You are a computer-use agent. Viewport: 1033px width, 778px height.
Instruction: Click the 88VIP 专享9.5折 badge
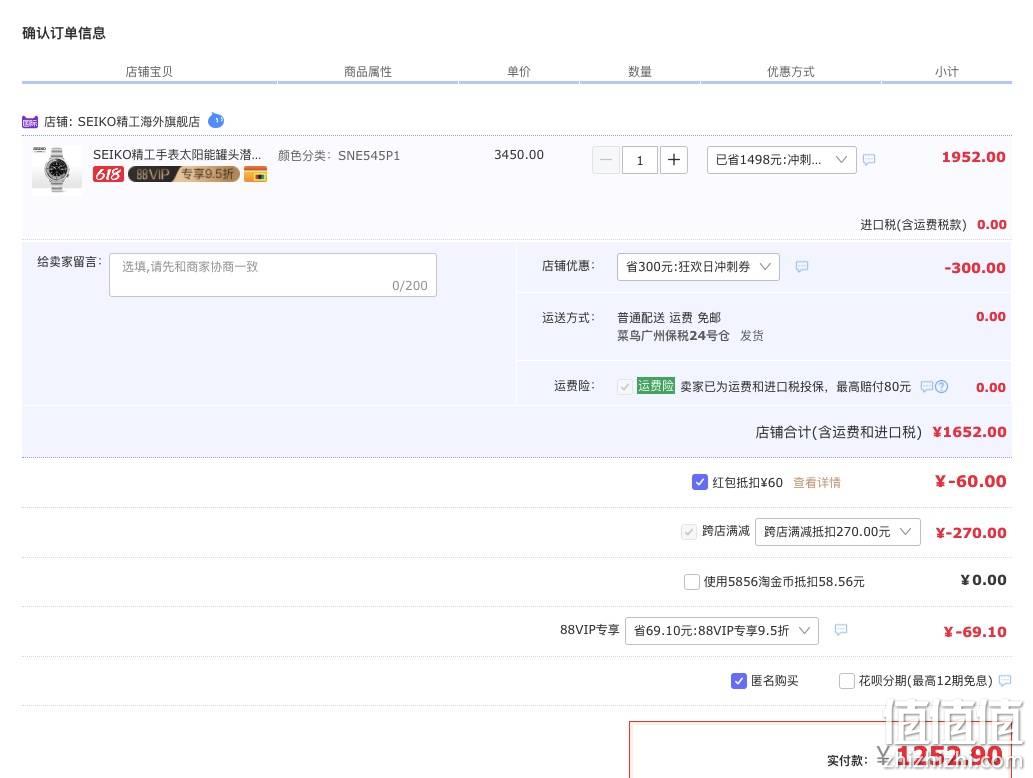click(x=183, y=174)
